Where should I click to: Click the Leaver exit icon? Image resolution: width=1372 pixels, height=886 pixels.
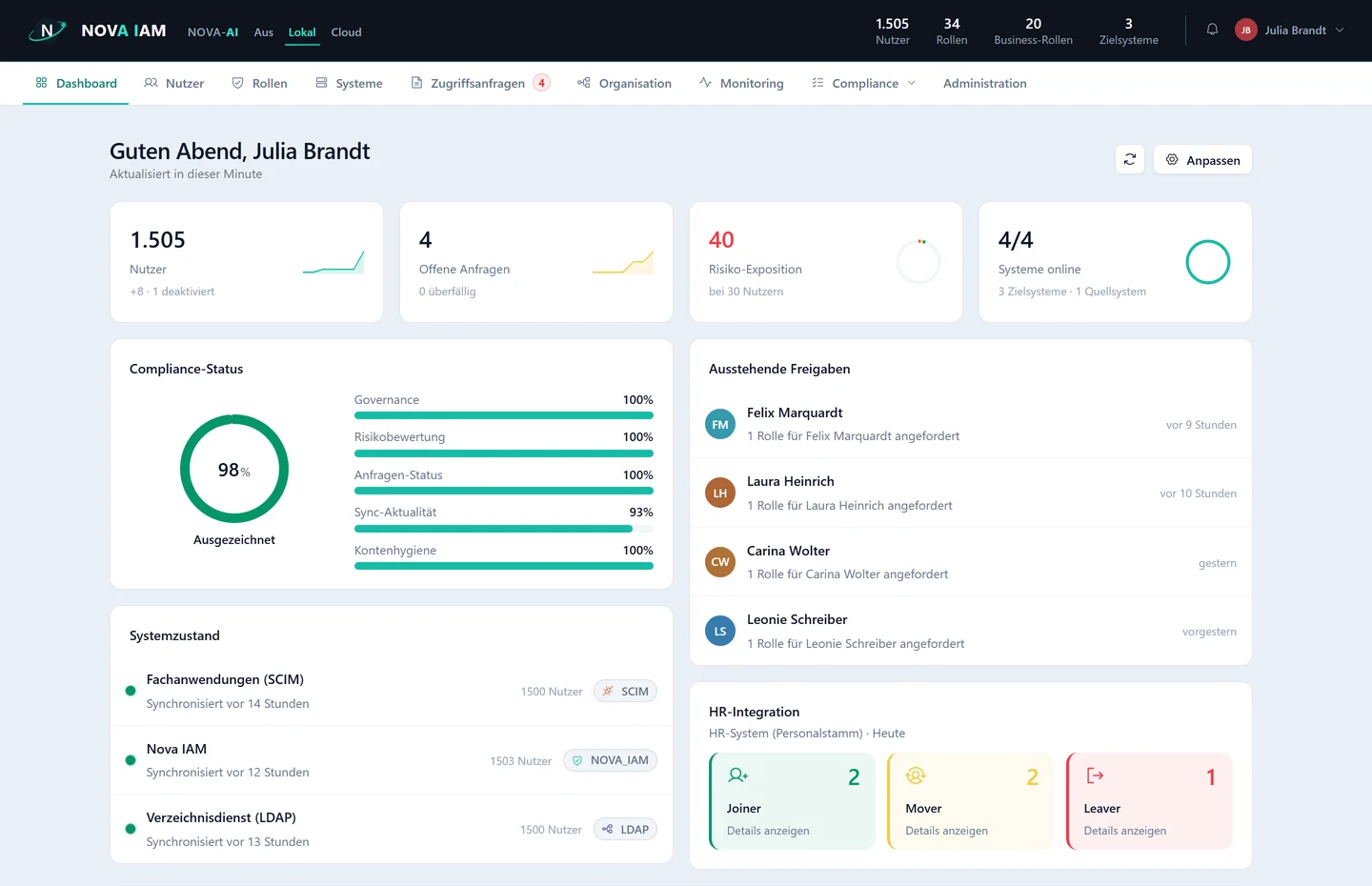point(1095,775)
